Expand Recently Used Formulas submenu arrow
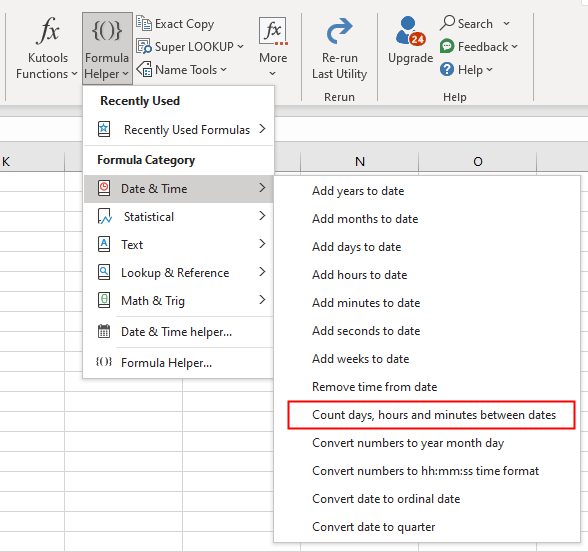The image size is (588, 552). point(262,129)
